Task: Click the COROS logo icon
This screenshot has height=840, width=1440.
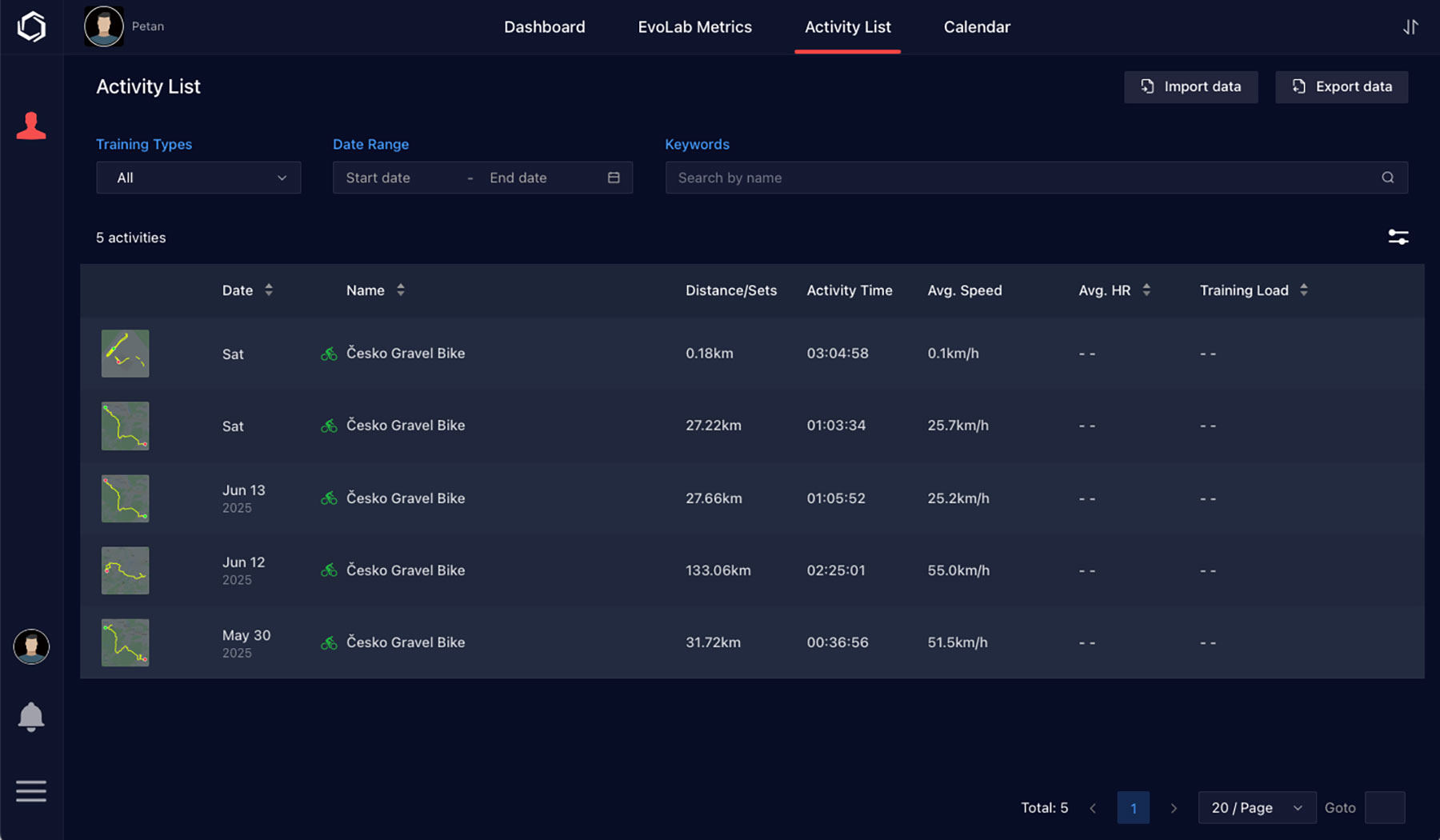Action: 31,27
